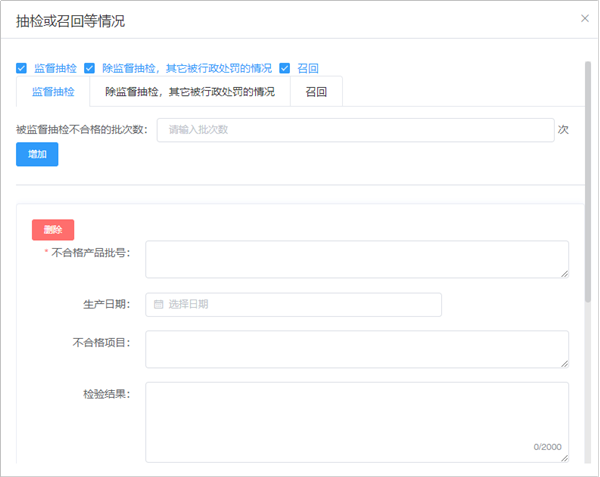Focus the 请输入批次数 input field
600x477 pixels.
click(x=355, y=130)
